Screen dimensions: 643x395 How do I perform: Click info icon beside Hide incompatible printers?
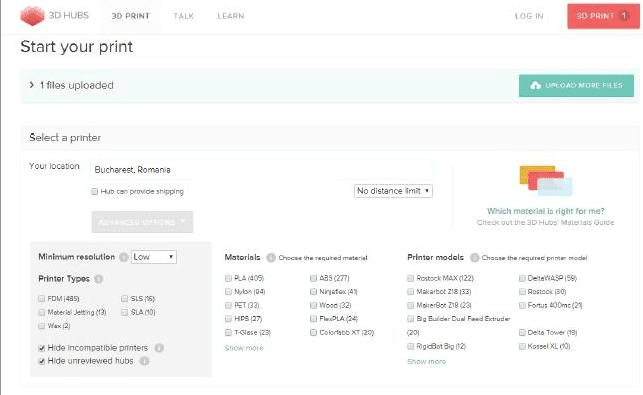[x=159, y=348]
